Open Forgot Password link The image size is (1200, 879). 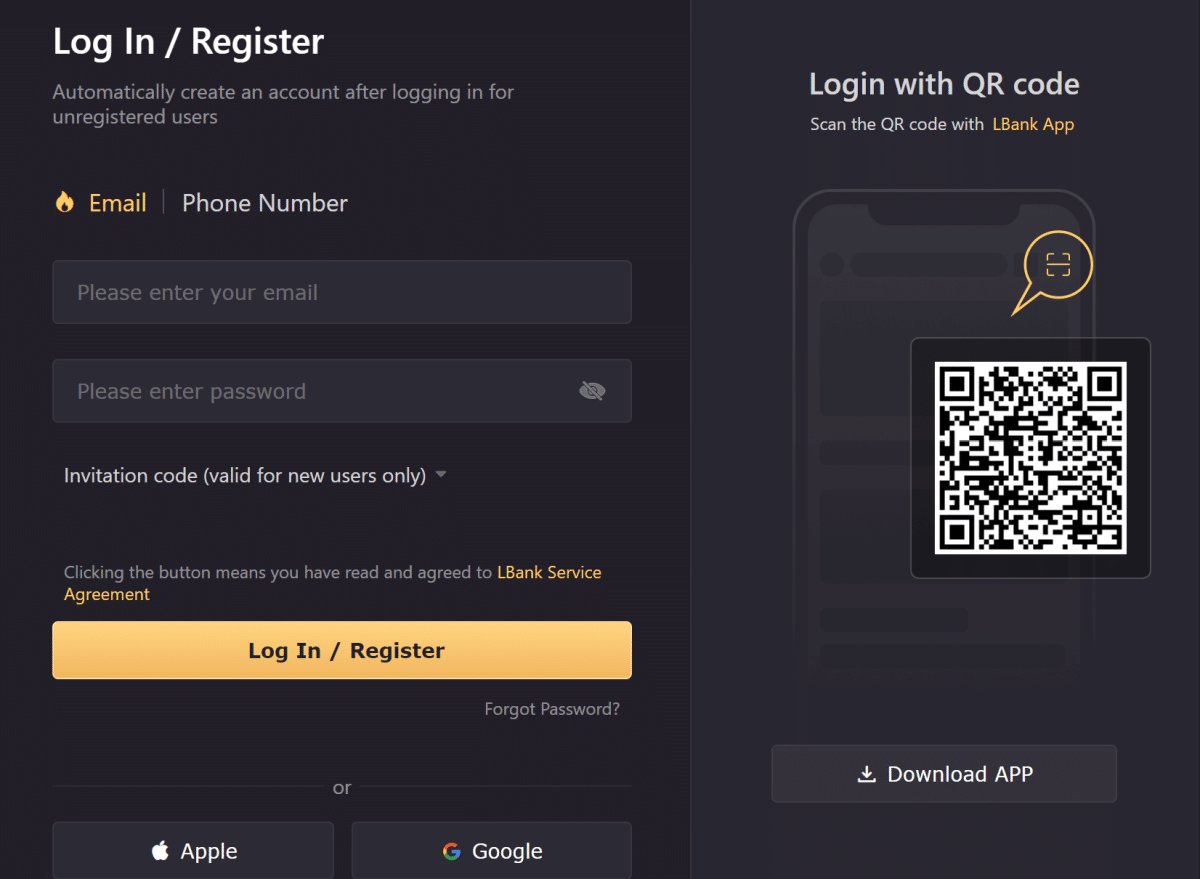pos(552,709)
